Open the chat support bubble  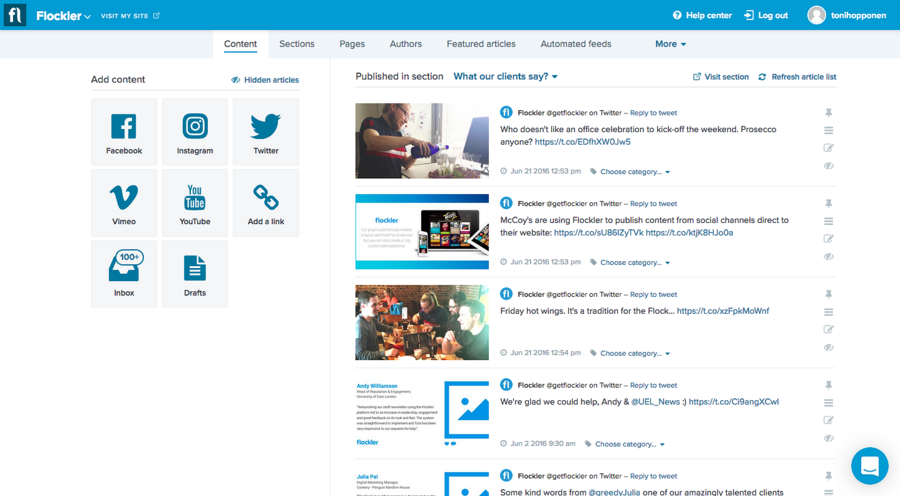[870, 466]
